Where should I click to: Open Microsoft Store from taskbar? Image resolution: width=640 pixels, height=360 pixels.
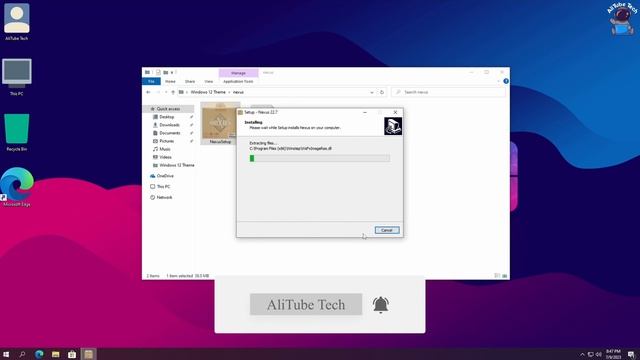[72, 354]
